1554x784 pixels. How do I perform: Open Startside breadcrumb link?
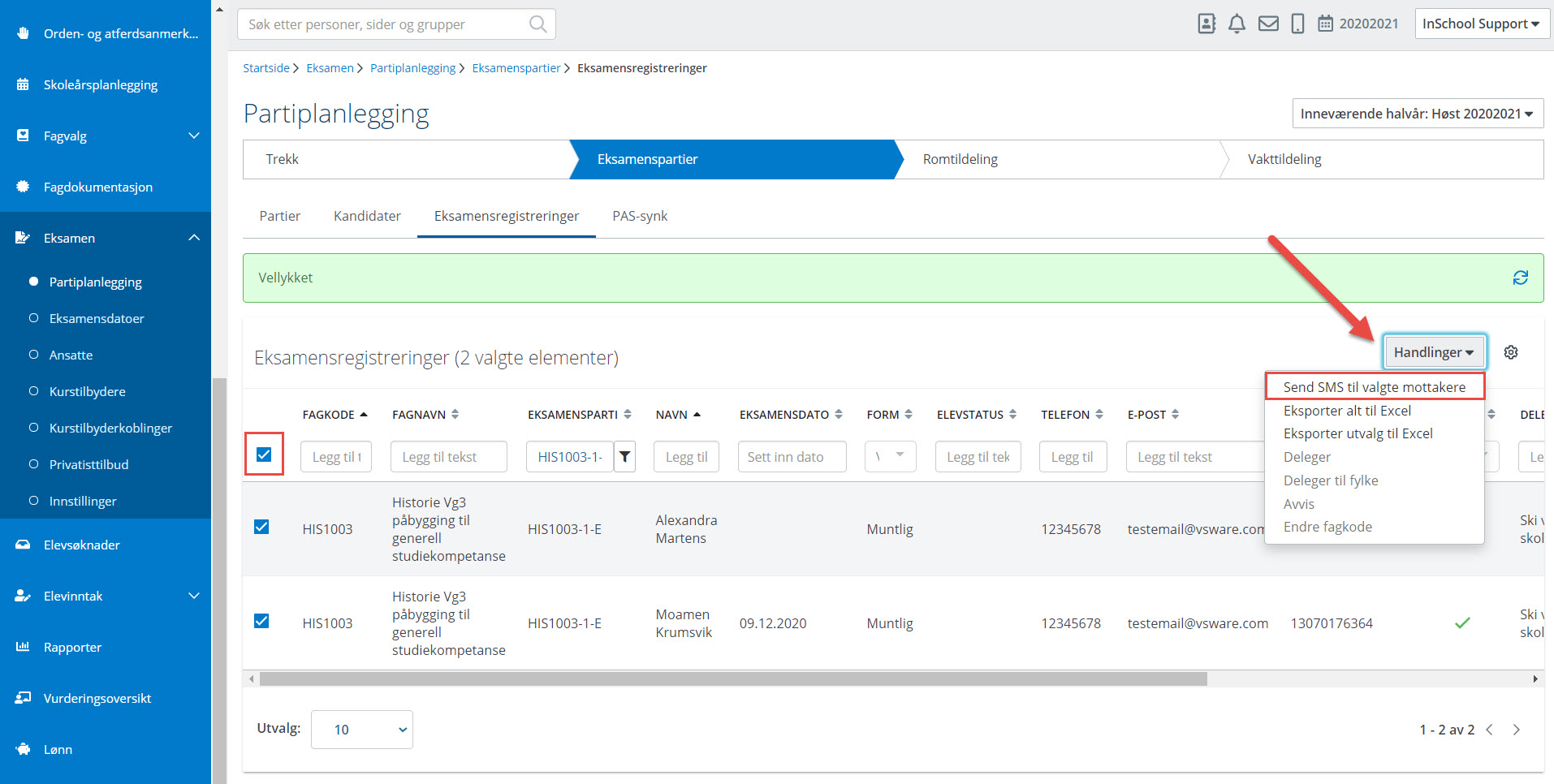[x=265, y=68]
